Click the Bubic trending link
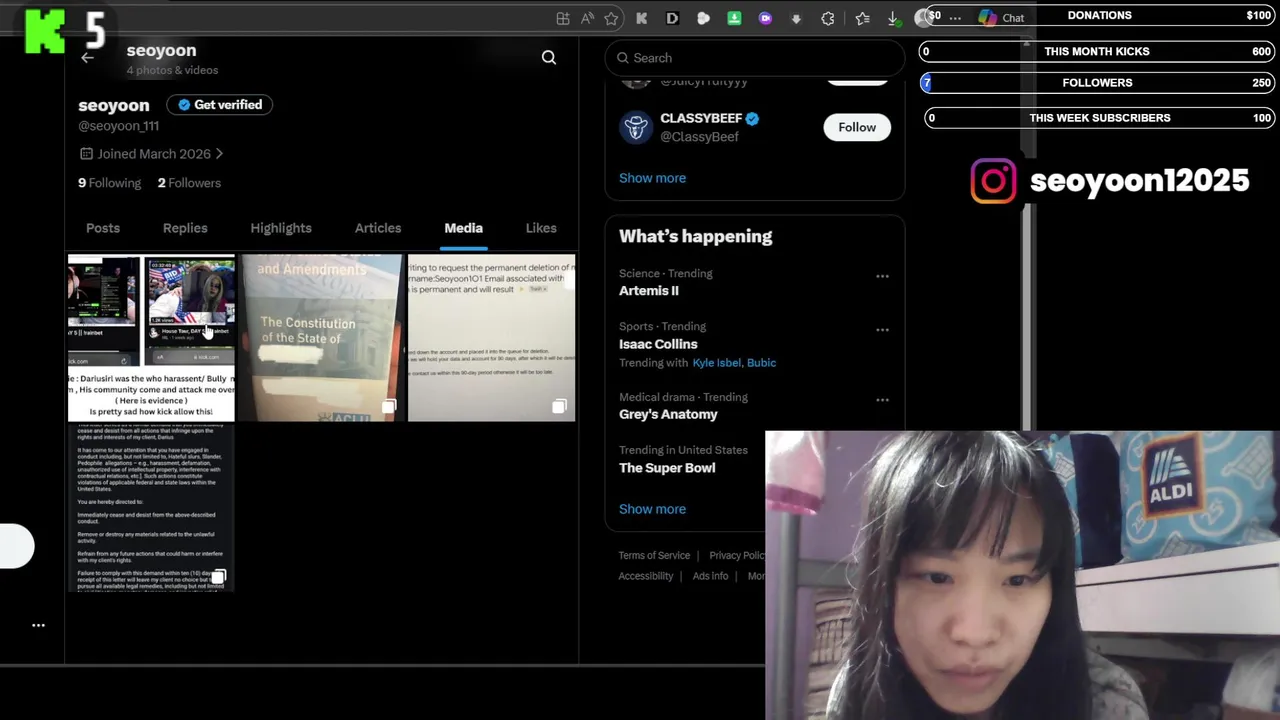 point(761,363)
